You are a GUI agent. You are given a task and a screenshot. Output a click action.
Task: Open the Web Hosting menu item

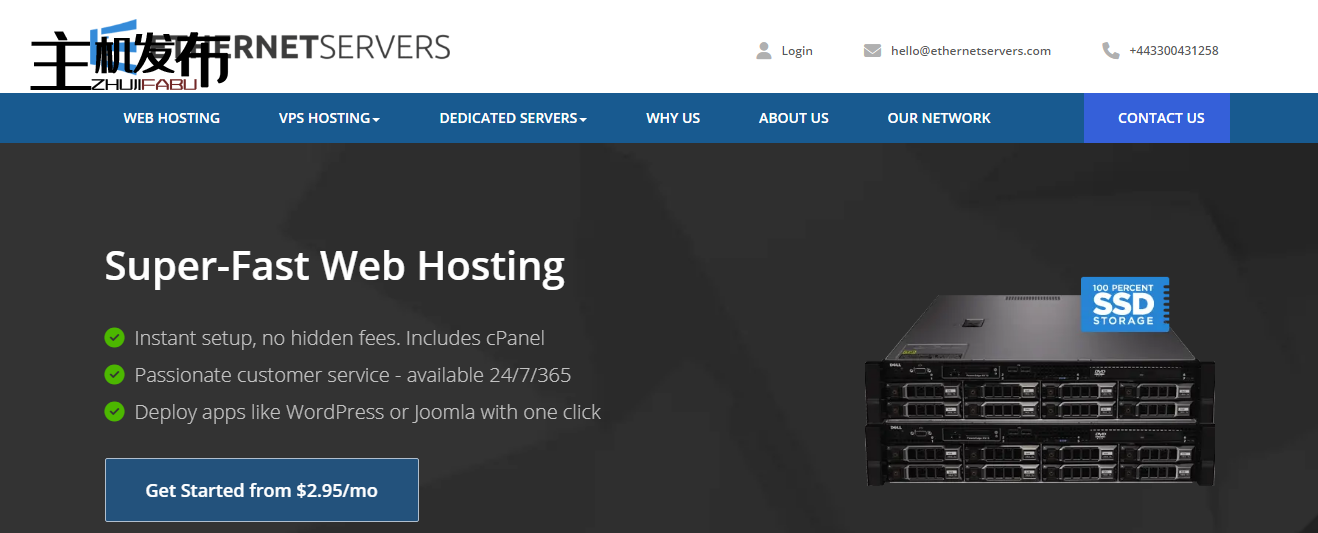(171, 118)
